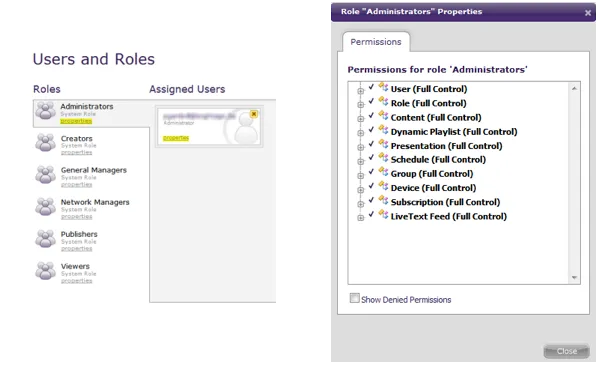Expand the Subscription permission tree node

[360, 204]
